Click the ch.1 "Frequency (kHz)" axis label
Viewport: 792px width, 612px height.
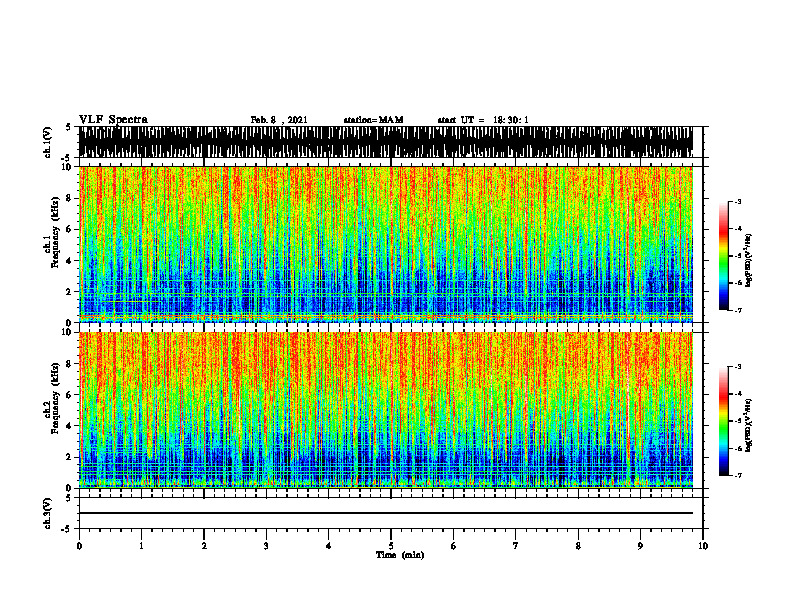coord(55,232)
